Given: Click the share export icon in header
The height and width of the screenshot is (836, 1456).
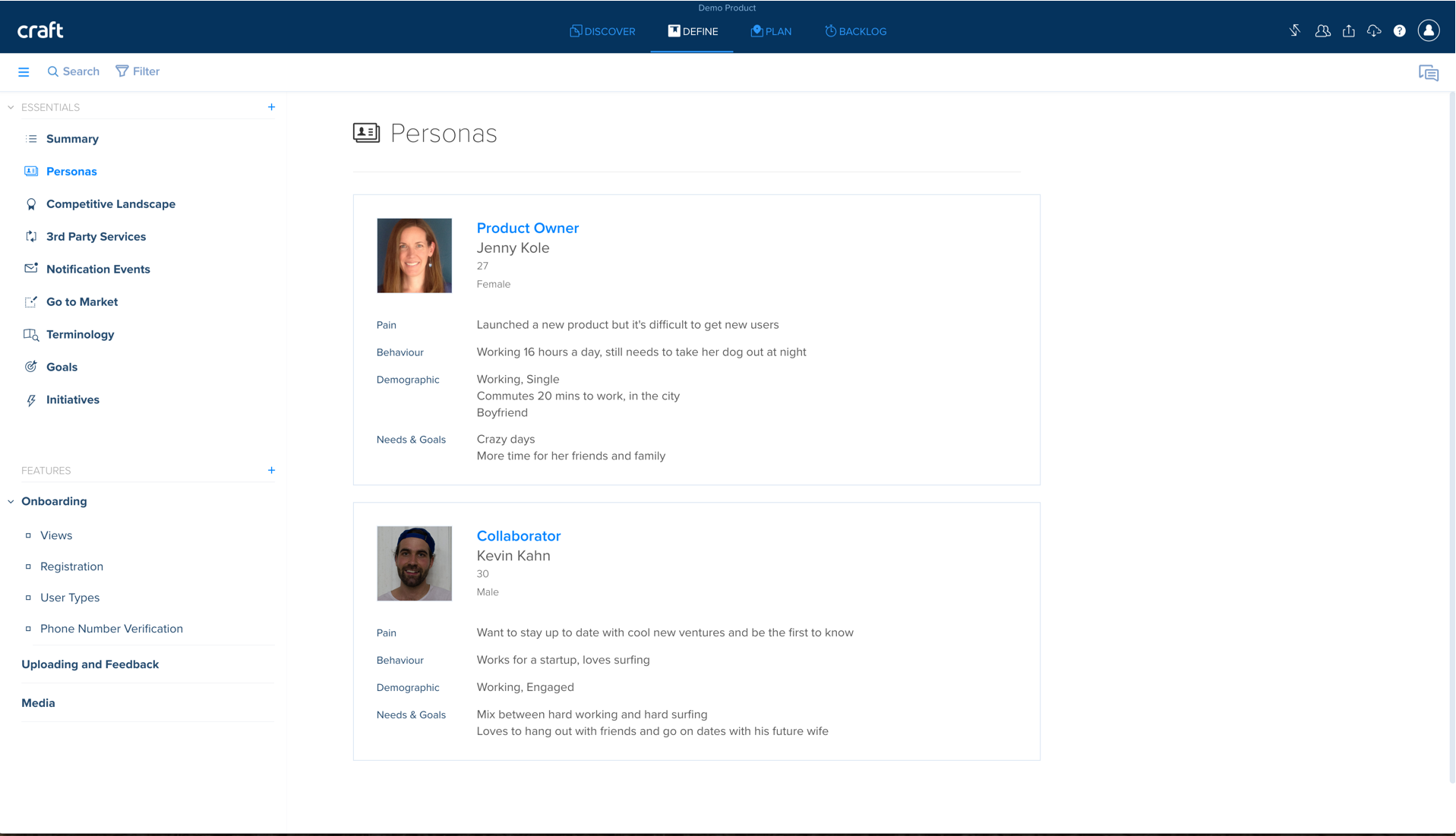Looking at the screenshot, I should [1348, 31].
